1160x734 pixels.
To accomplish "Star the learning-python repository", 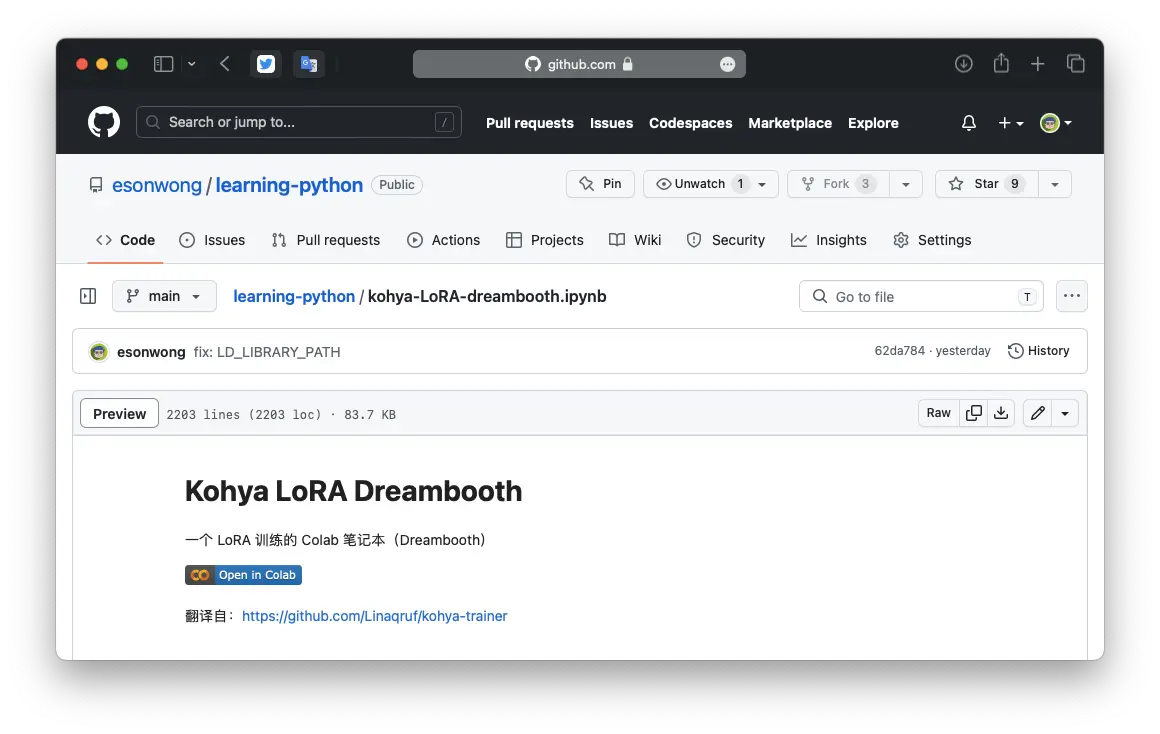I will tap(986, 184).
